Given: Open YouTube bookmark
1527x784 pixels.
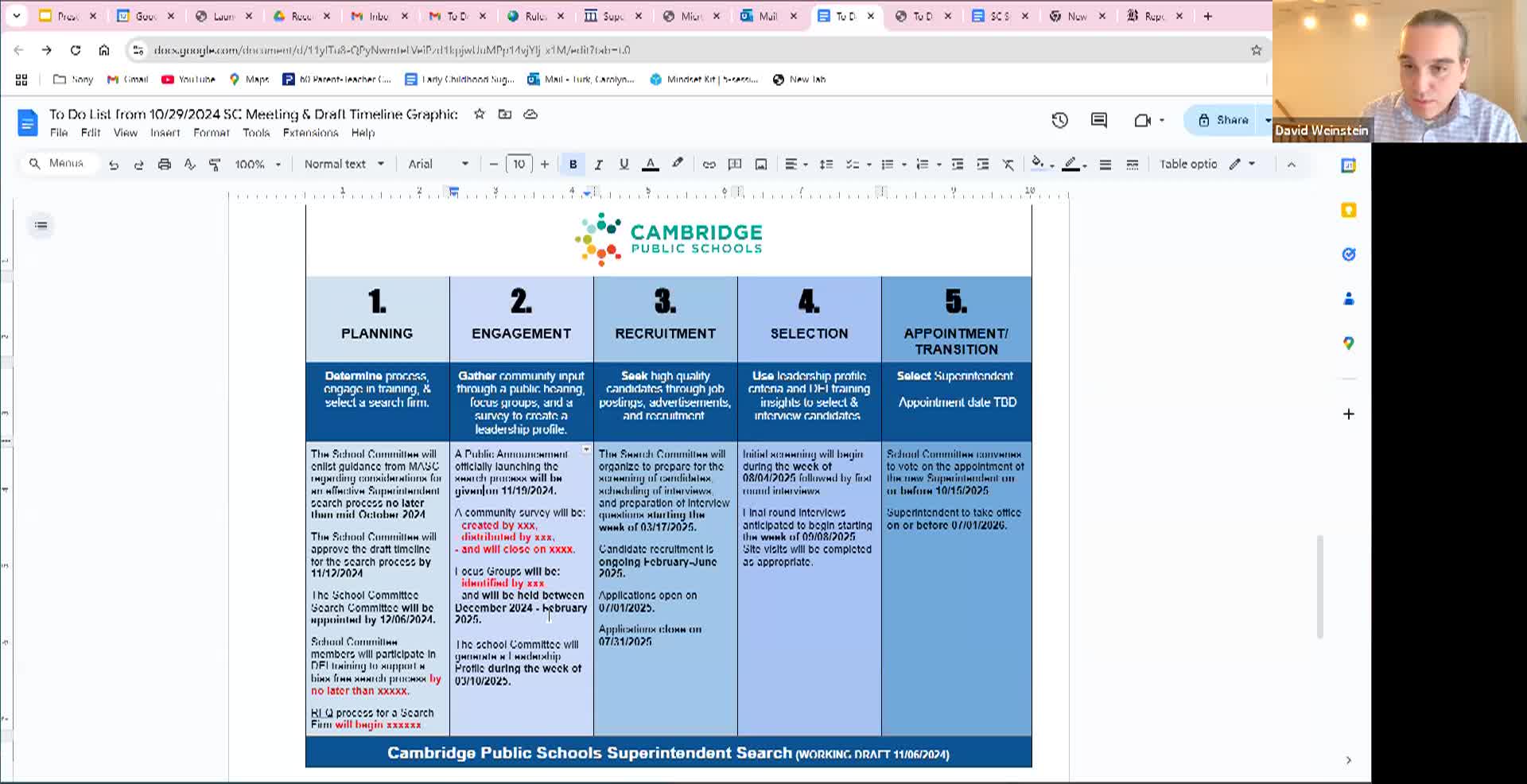Looking at the screenshot, I should 188,80.
